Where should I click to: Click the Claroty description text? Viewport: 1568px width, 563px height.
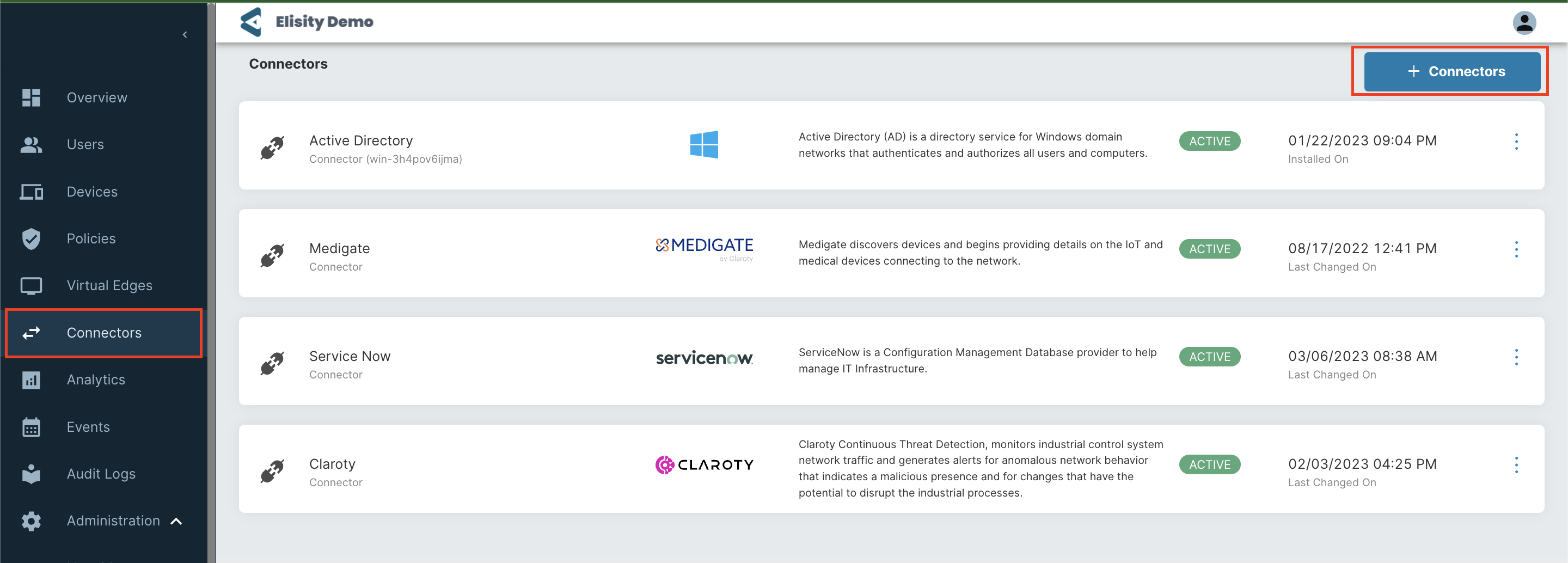(981, 469)
